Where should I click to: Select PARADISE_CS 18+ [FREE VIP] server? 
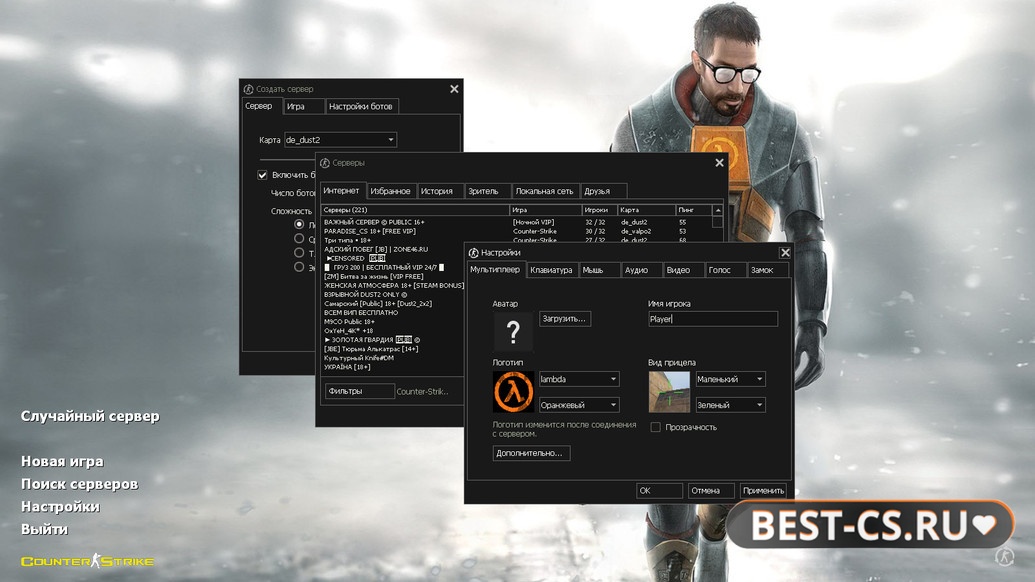pos(516,232)
